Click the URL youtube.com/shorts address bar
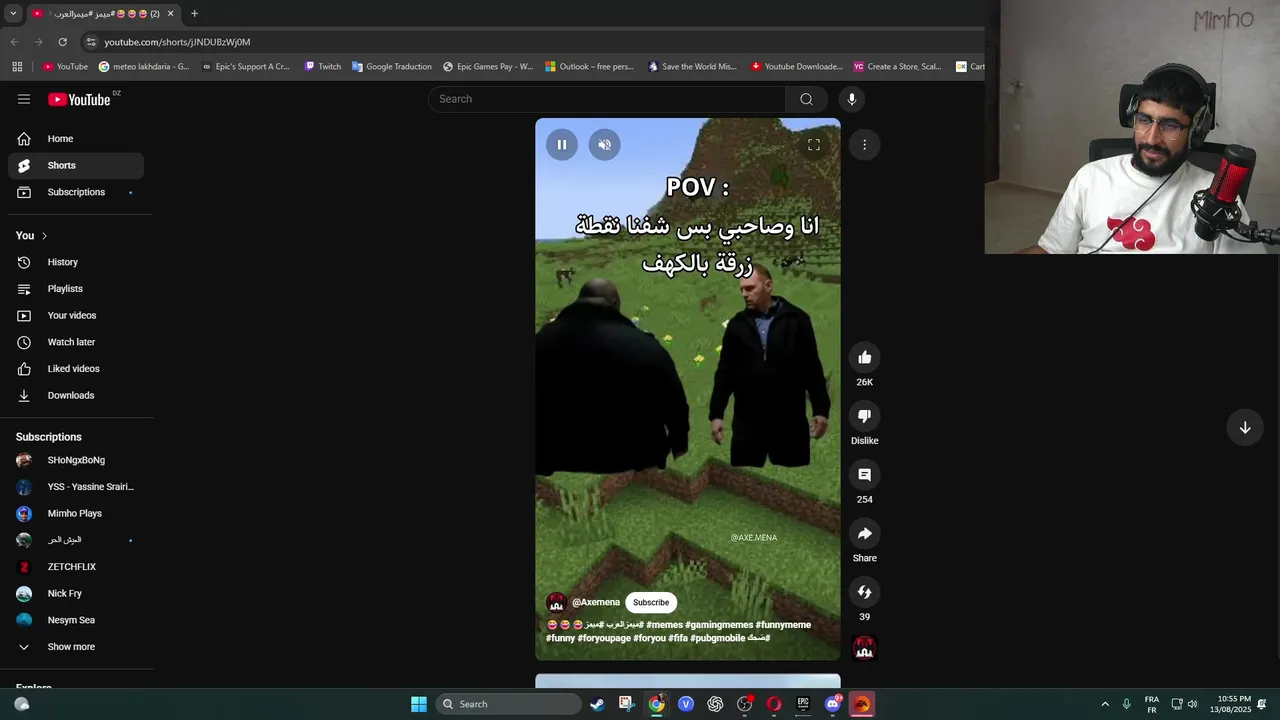The width and height of the screenshot is (1280, 720). [x=177, y=42]
